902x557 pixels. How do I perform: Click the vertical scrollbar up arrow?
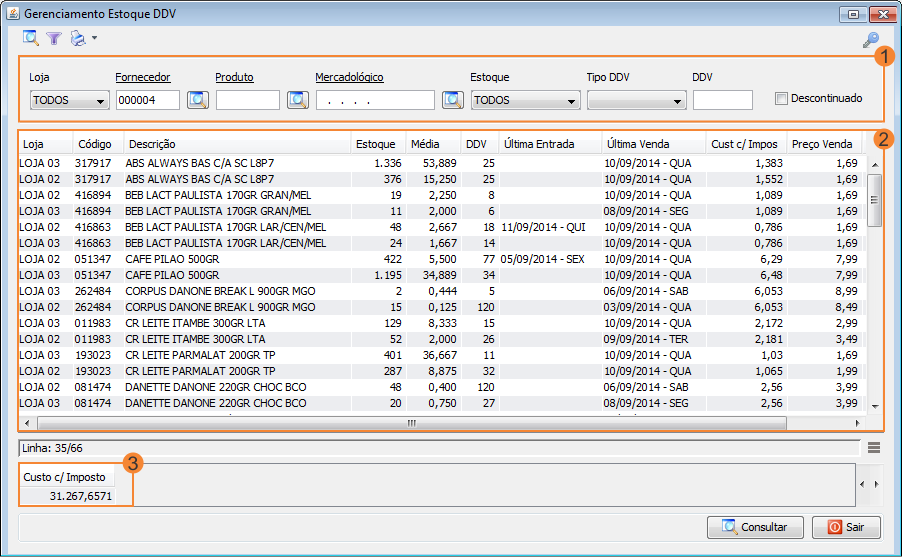click(x=875, y=165)
